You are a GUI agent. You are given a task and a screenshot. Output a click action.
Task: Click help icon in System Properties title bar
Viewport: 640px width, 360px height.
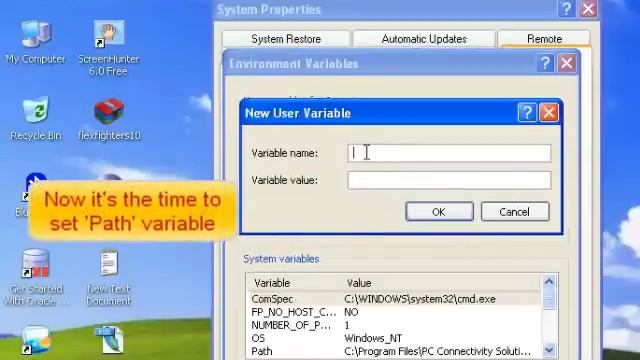click(x=567, y=9)
